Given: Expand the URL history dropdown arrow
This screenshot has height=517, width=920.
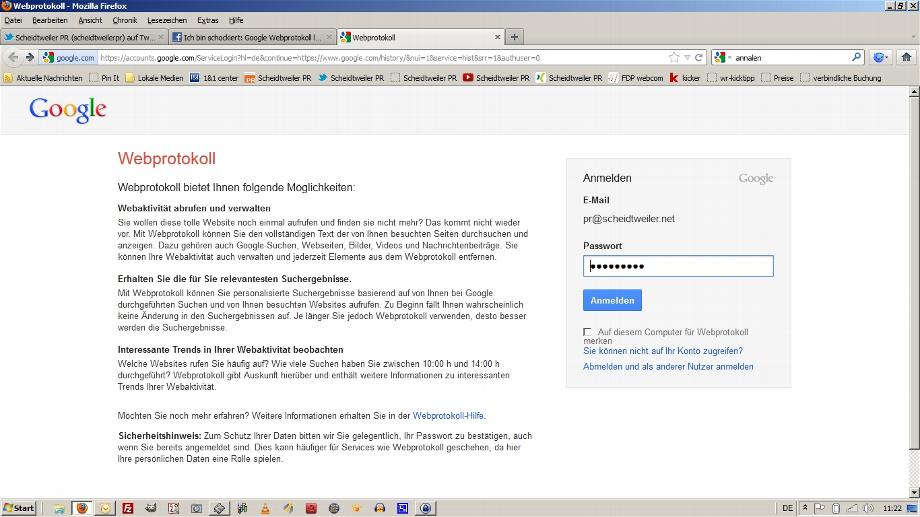Looking at the screenshot, I should click(x=687, y=58).
